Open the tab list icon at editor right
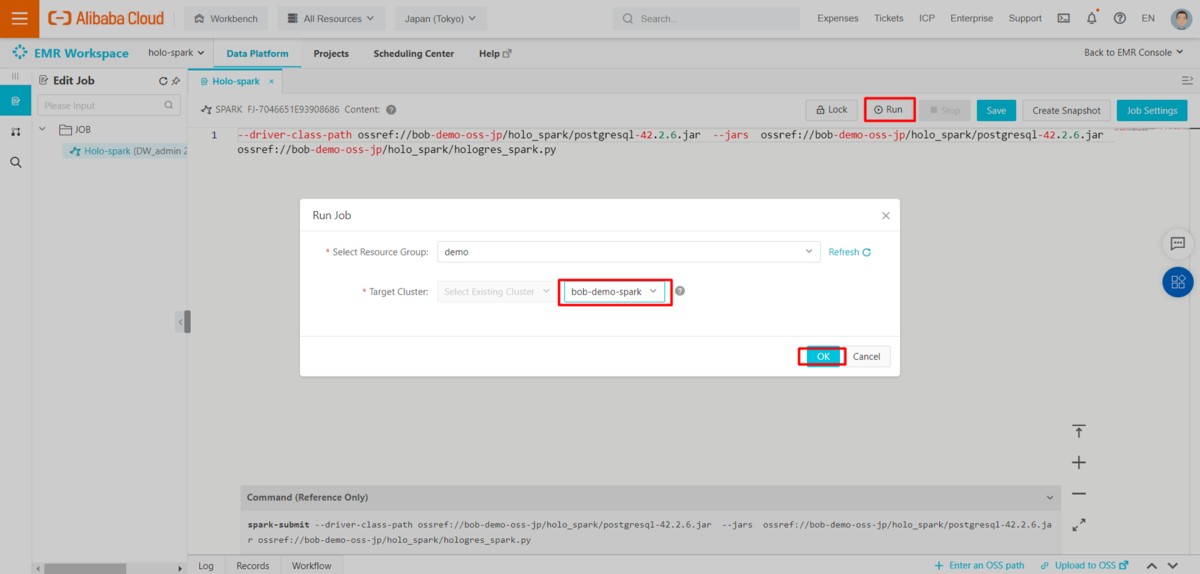 pyautogui.click(x=1187, y=80)
